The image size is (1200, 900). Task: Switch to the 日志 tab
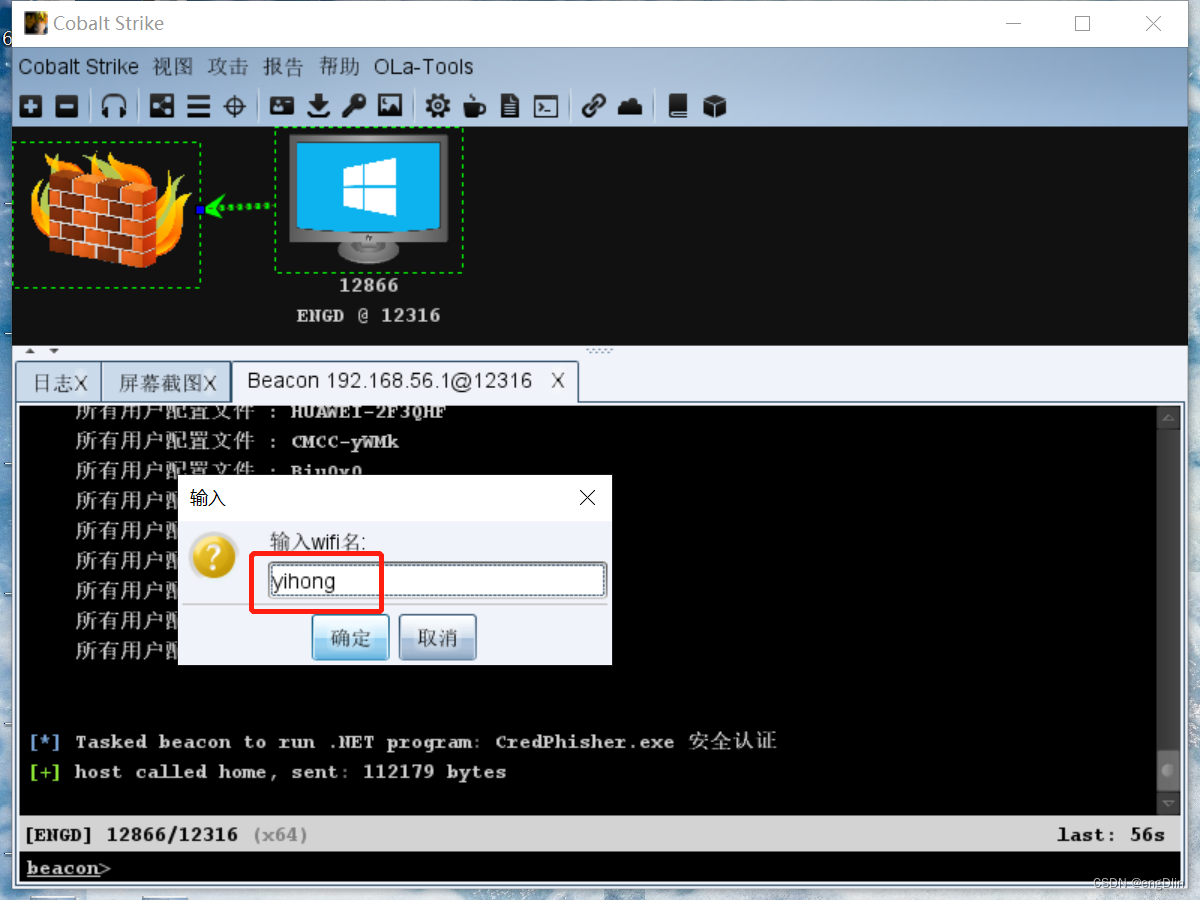click(x=59, y=383)
